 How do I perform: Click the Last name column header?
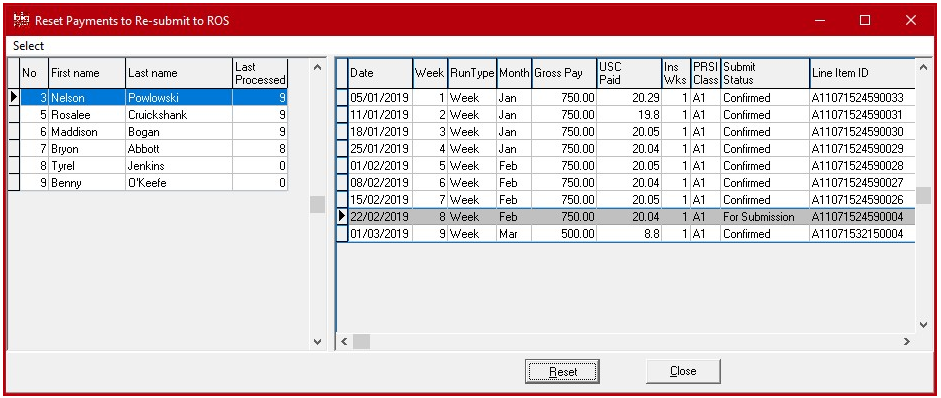coord(179,73)
